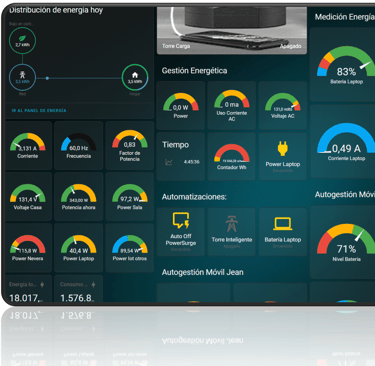Click the 1.576.8 consumption value
The image size is (375, 366).
click(77, 298)
